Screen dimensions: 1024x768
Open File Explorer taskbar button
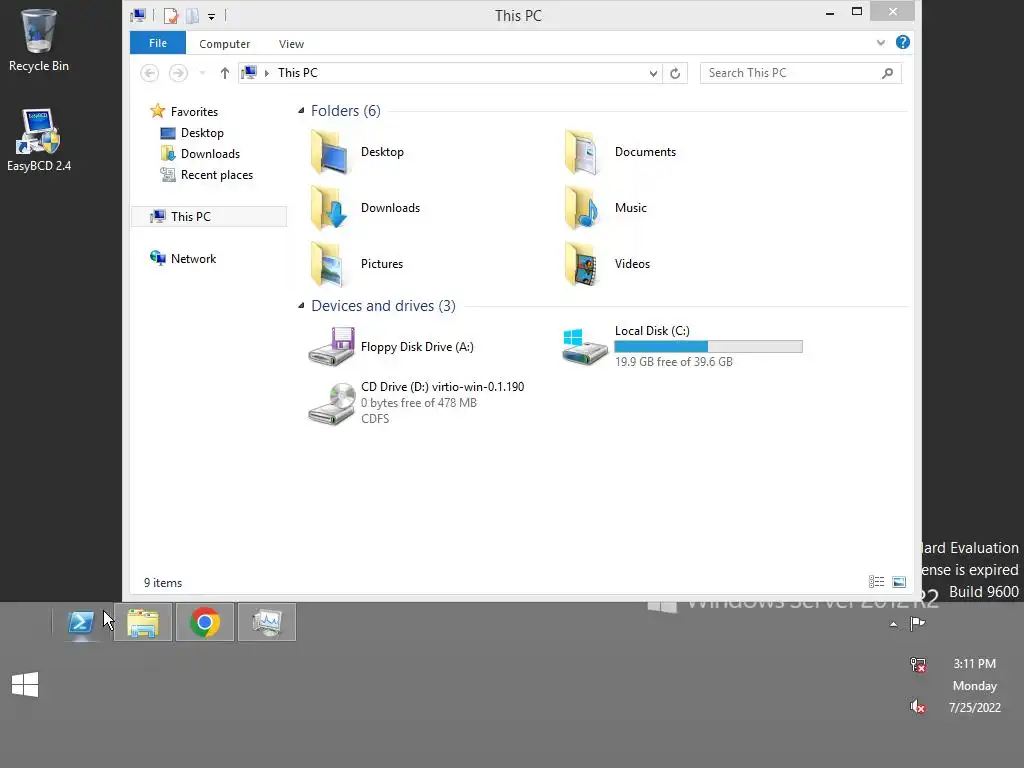[x=143, y=622]
